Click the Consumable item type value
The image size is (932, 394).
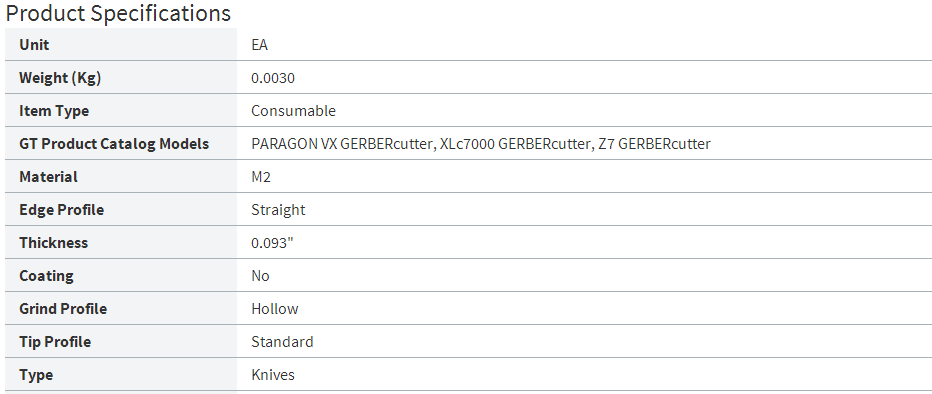coord(293,111)
